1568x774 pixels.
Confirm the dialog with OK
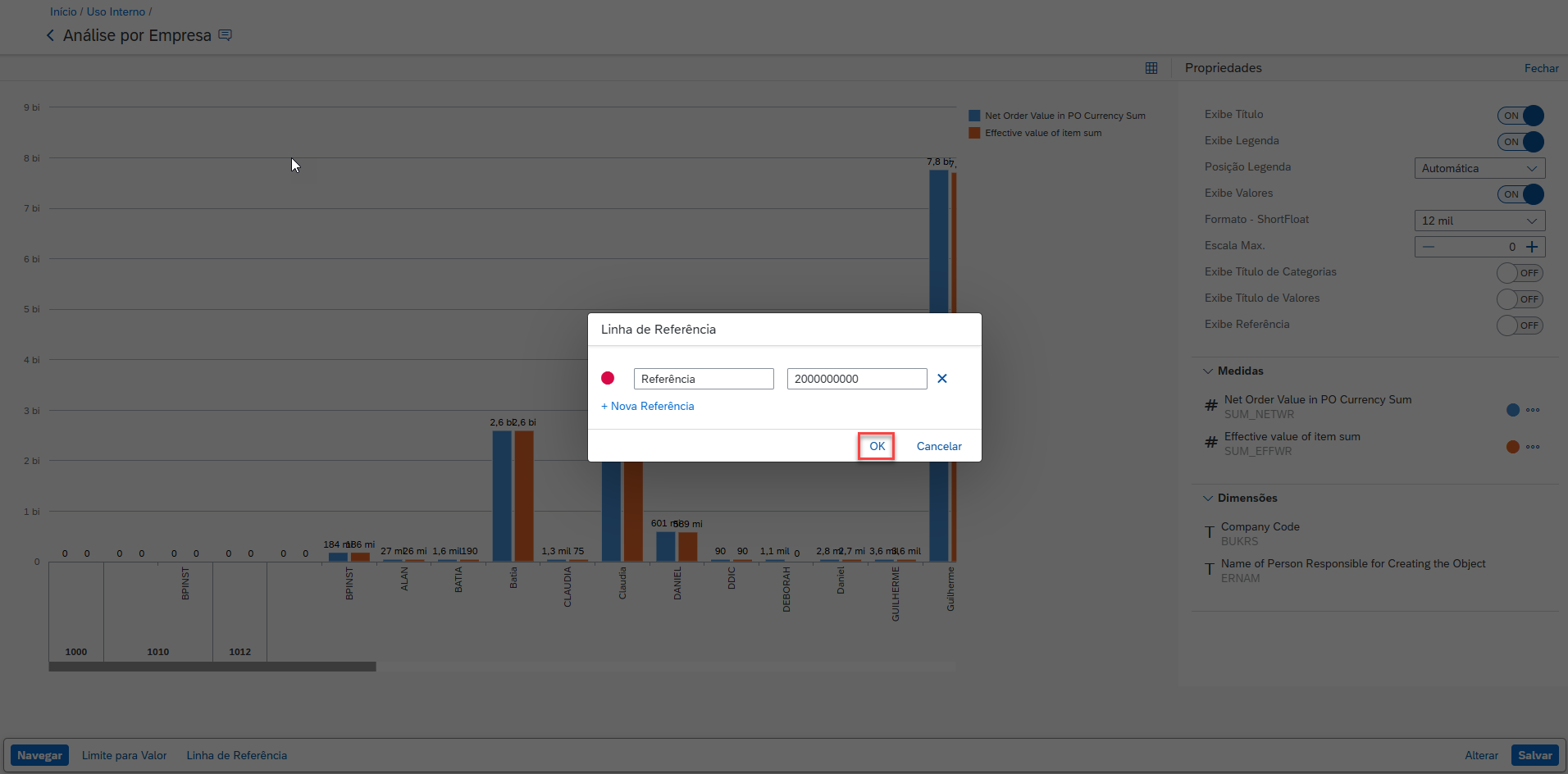point(877,446)
